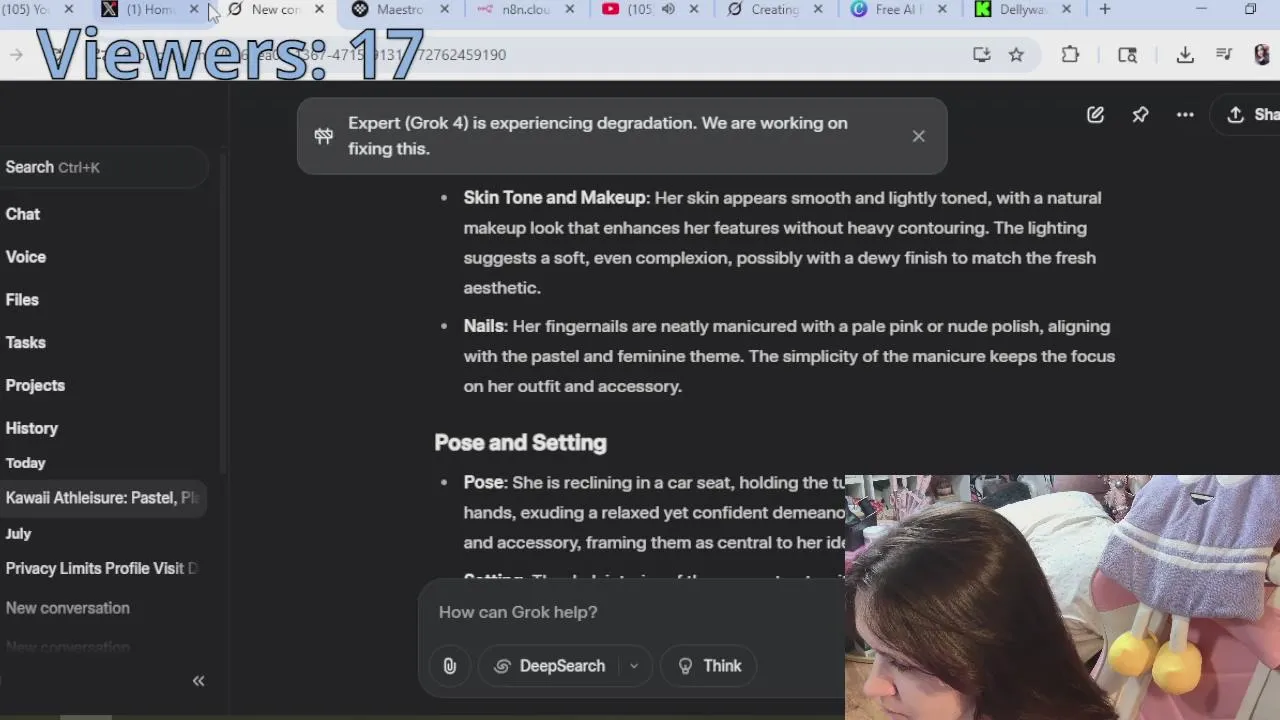Viewport: 1280px width, 720px height.
Task: Click the webcam overlay video thumbnail
Action: tap(1062, 598)
